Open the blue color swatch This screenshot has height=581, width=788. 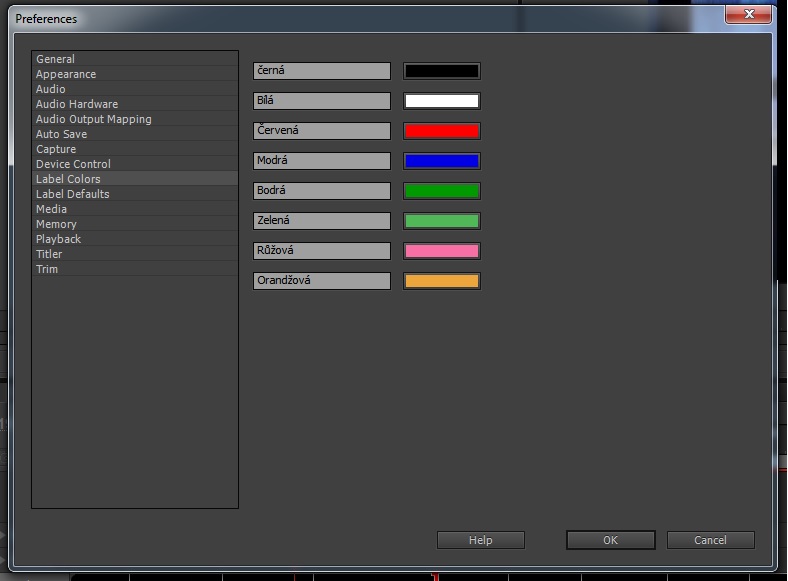442,161
